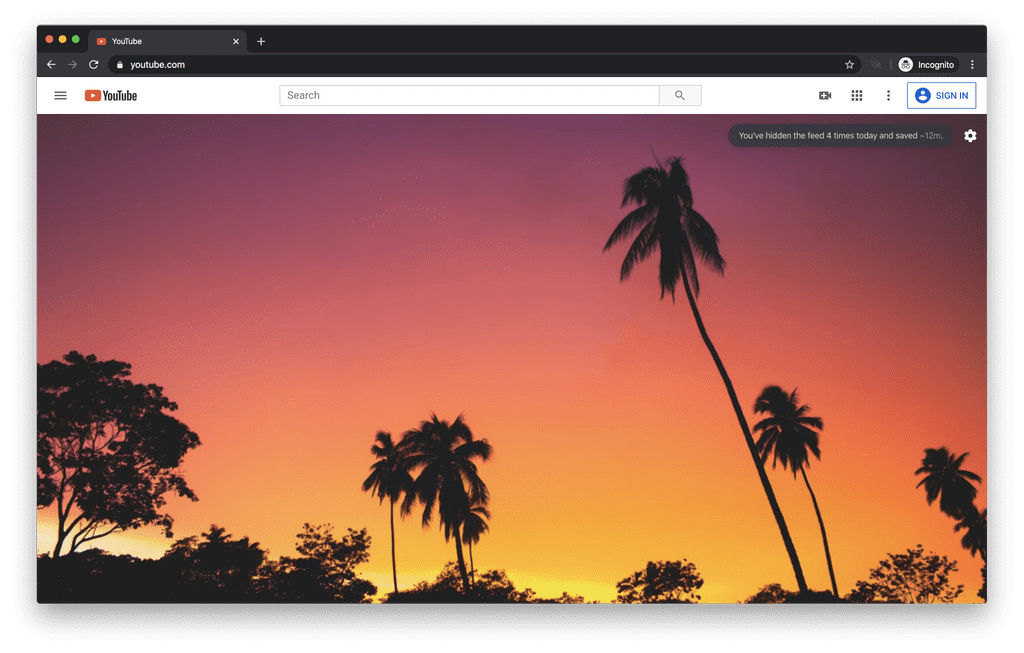Open the YouTube apps grid icon
This screenshot has height=653, width=1024.
[857, 96]
